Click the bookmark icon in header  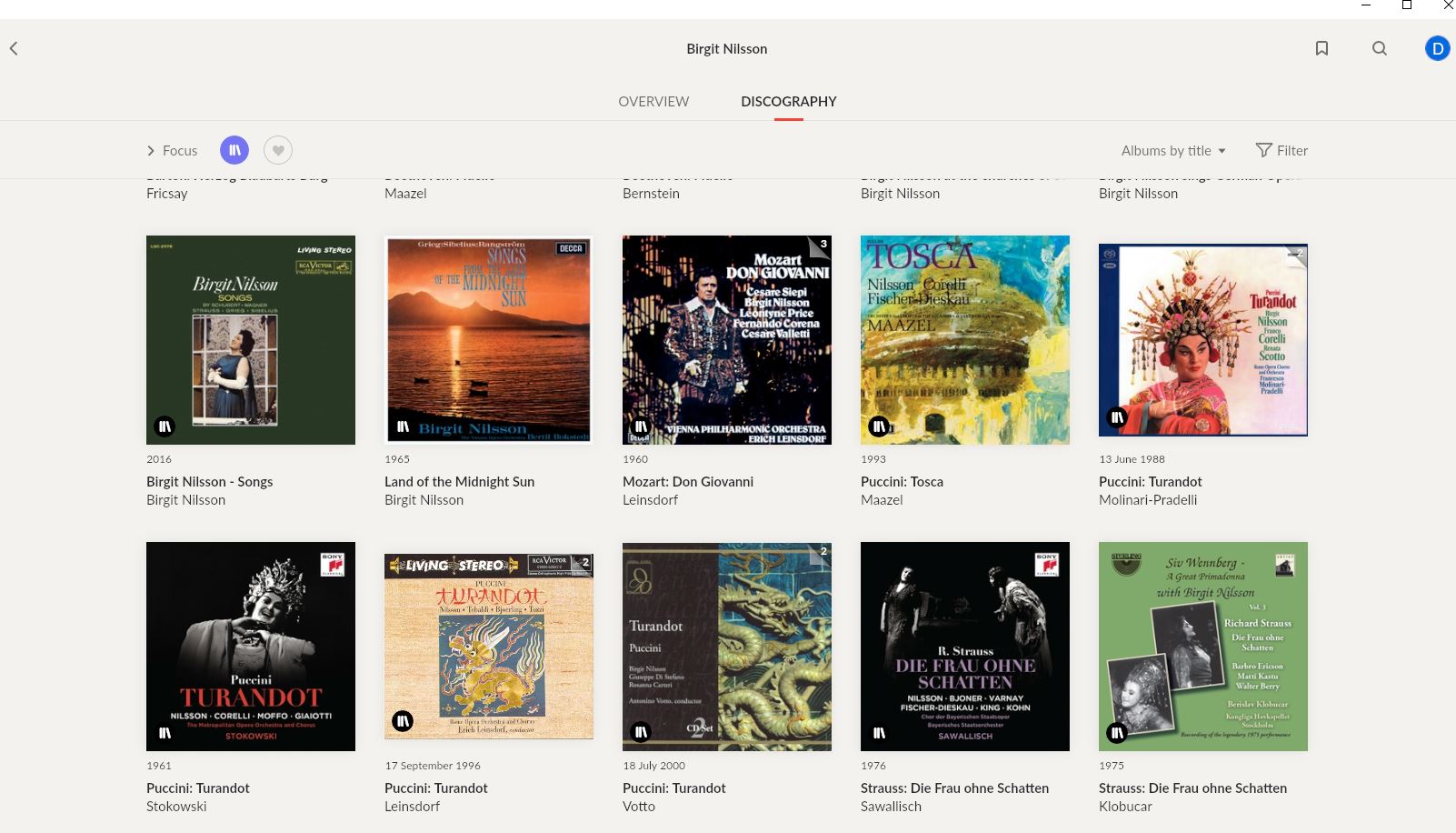[1321, 48]
